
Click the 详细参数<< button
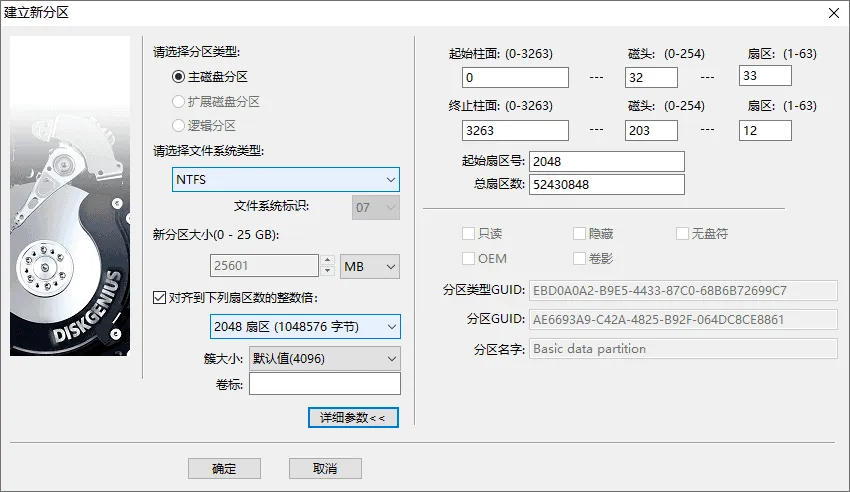353,418
